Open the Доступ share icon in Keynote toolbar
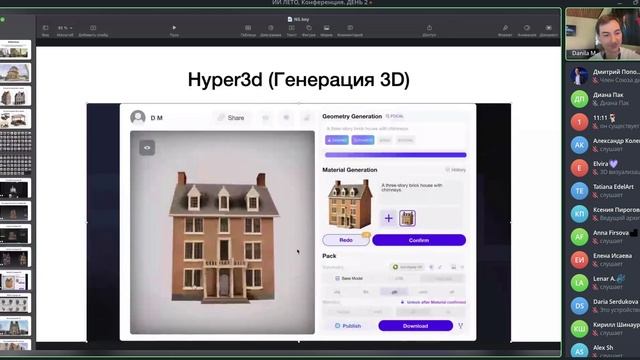The width and height of the screenshot is (640, 360). (x=429, y=28)
